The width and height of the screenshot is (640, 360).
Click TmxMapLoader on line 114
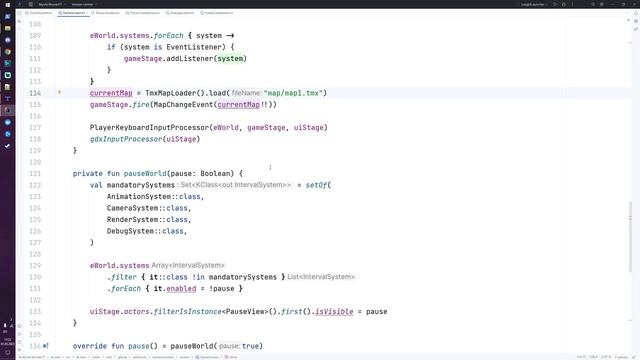click(x=171, y=93)
